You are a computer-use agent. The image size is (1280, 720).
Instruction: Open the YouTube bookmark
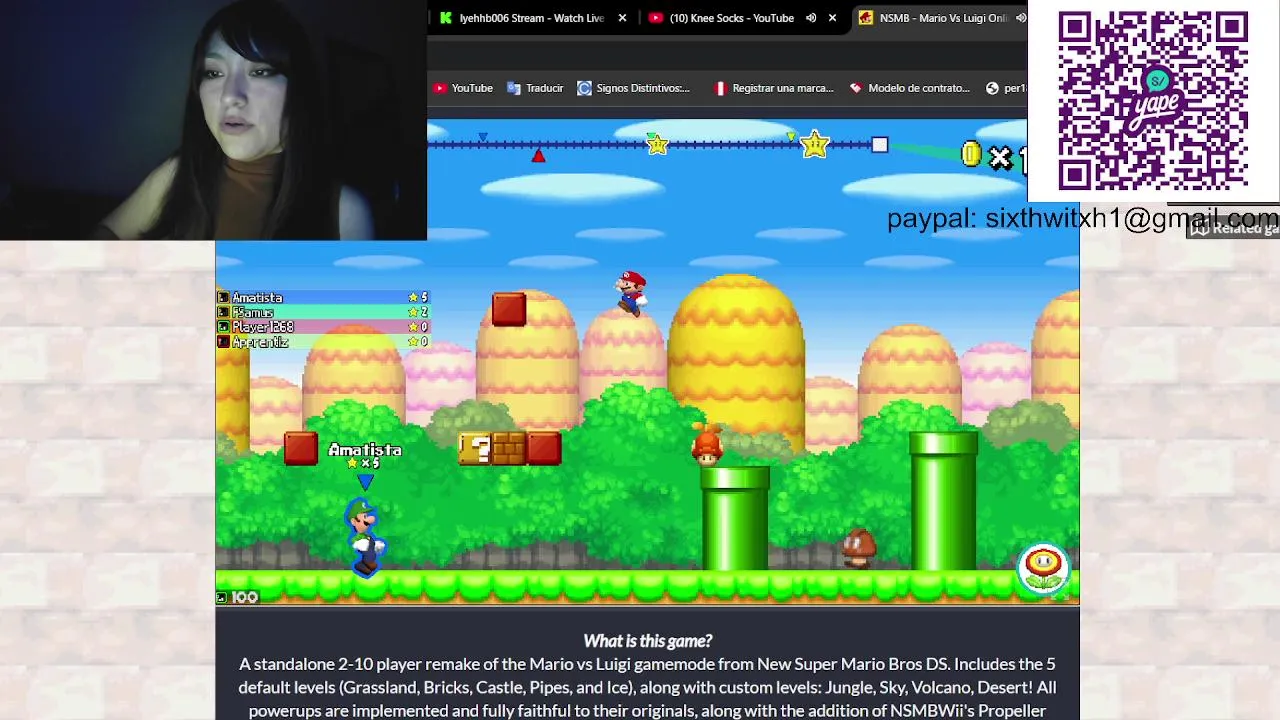(x=462, y=88)
